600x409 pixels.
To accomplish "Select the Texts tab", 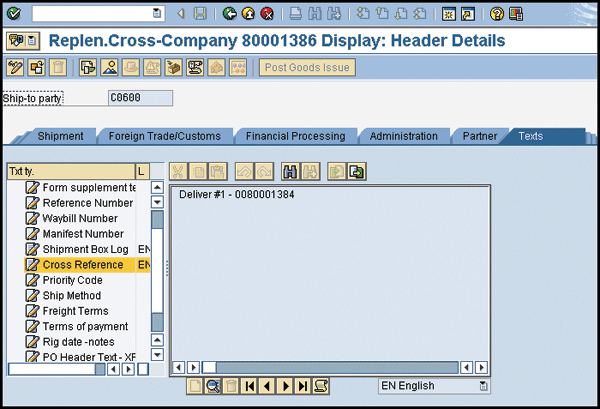I will coord(531,136).
